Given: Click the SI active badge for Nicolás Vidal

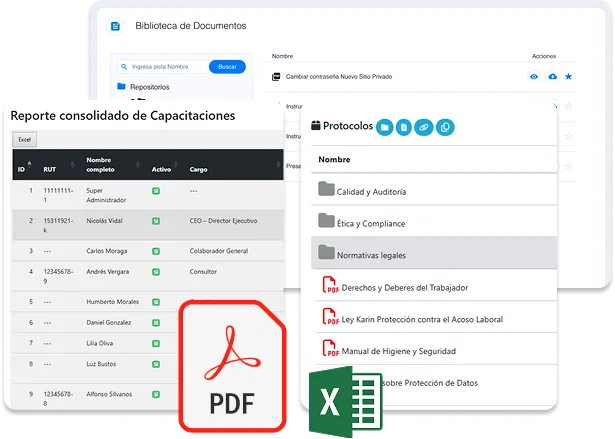Looking at the screenshot, I should pos(156,221).
